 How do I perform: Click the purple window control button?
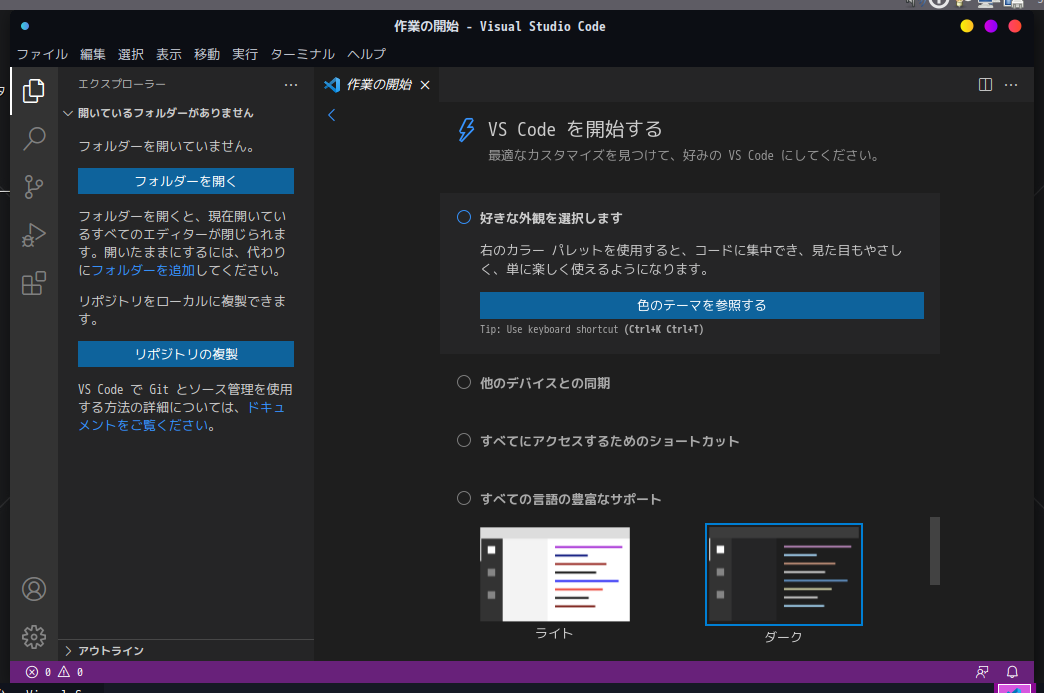[x=991, y=26]
